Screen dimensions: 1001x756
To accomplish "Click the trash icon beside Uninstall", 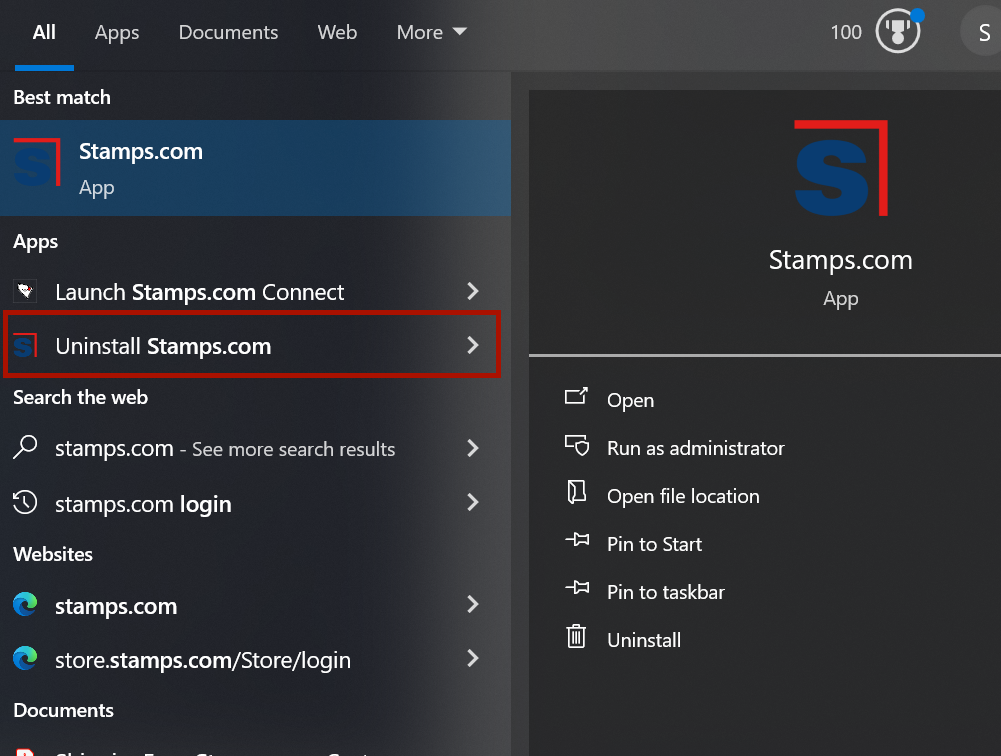I will pos(577,639).
